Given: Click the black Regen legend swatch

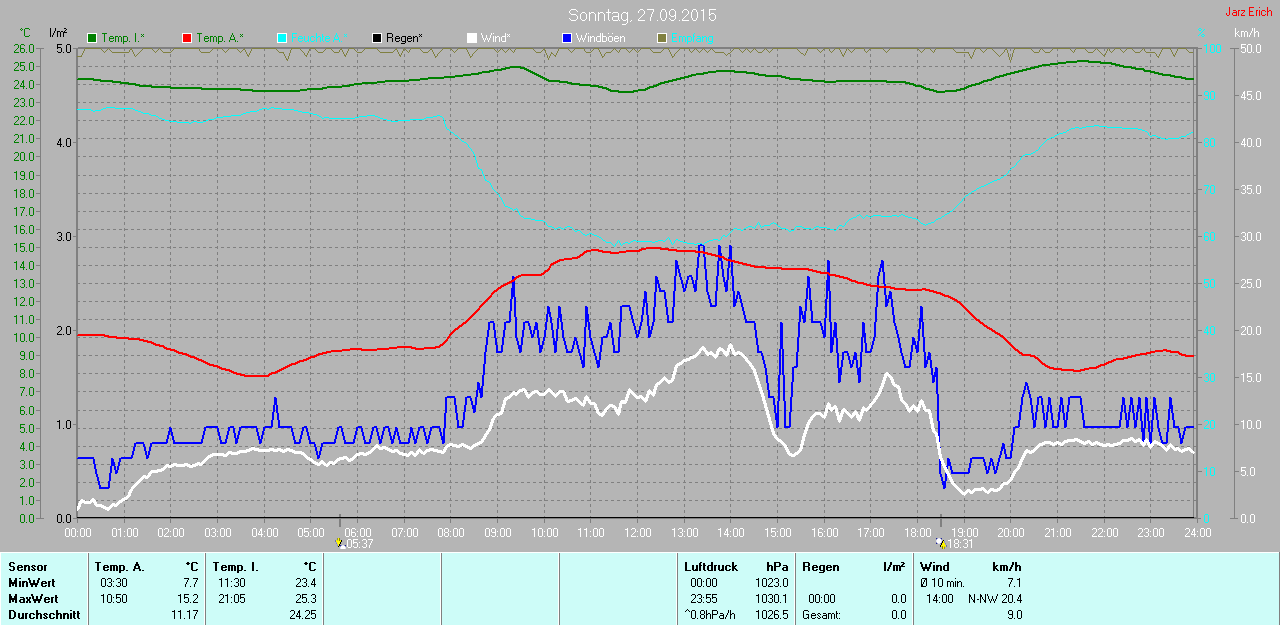Looking at the screenshot, I should pyautogui.click(x=377, y=38).
